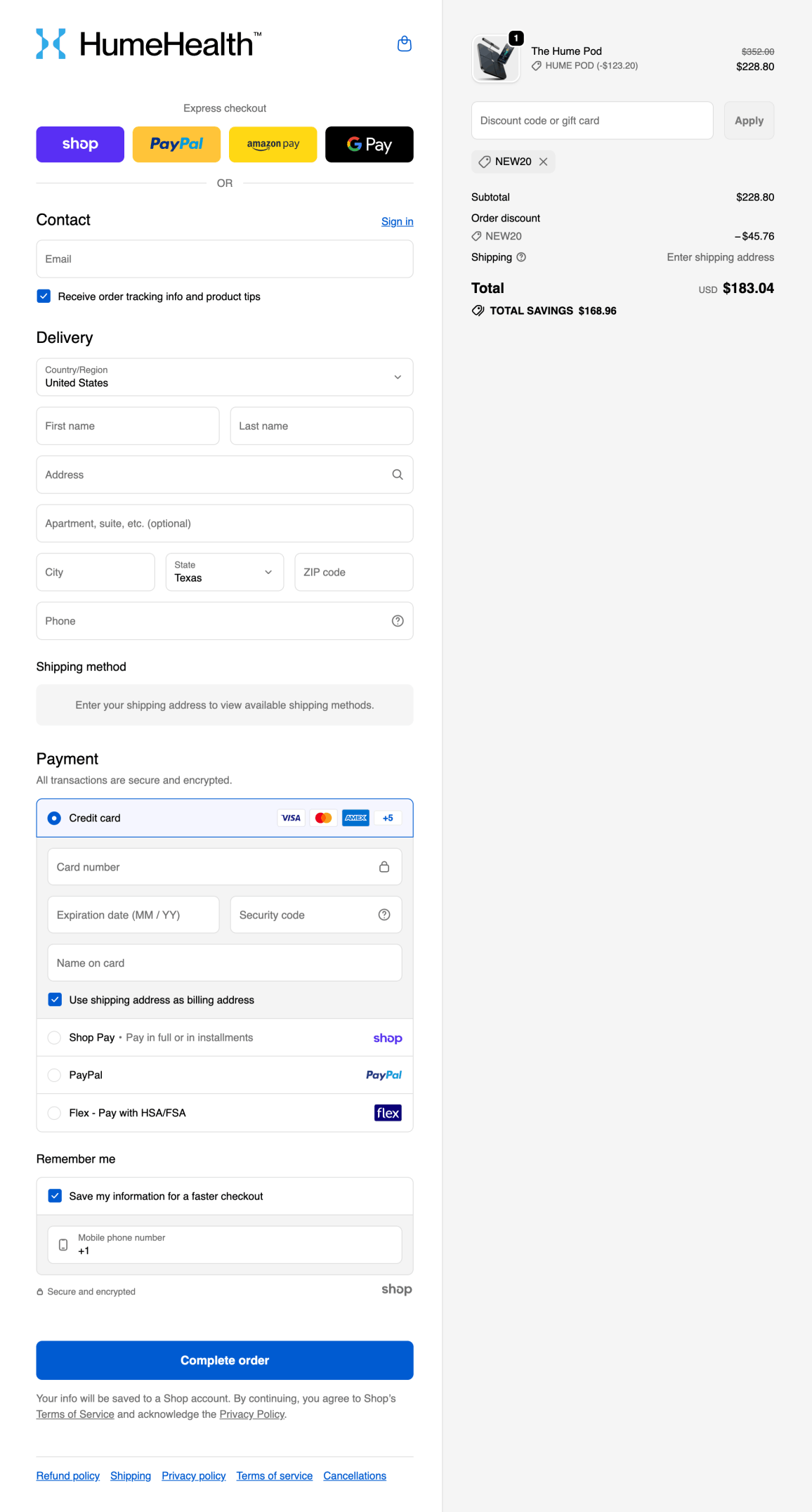Viewport: 812px width, 1512px height.
Task: Open the Privacy policy footer link
Action: coord(194,1475)
